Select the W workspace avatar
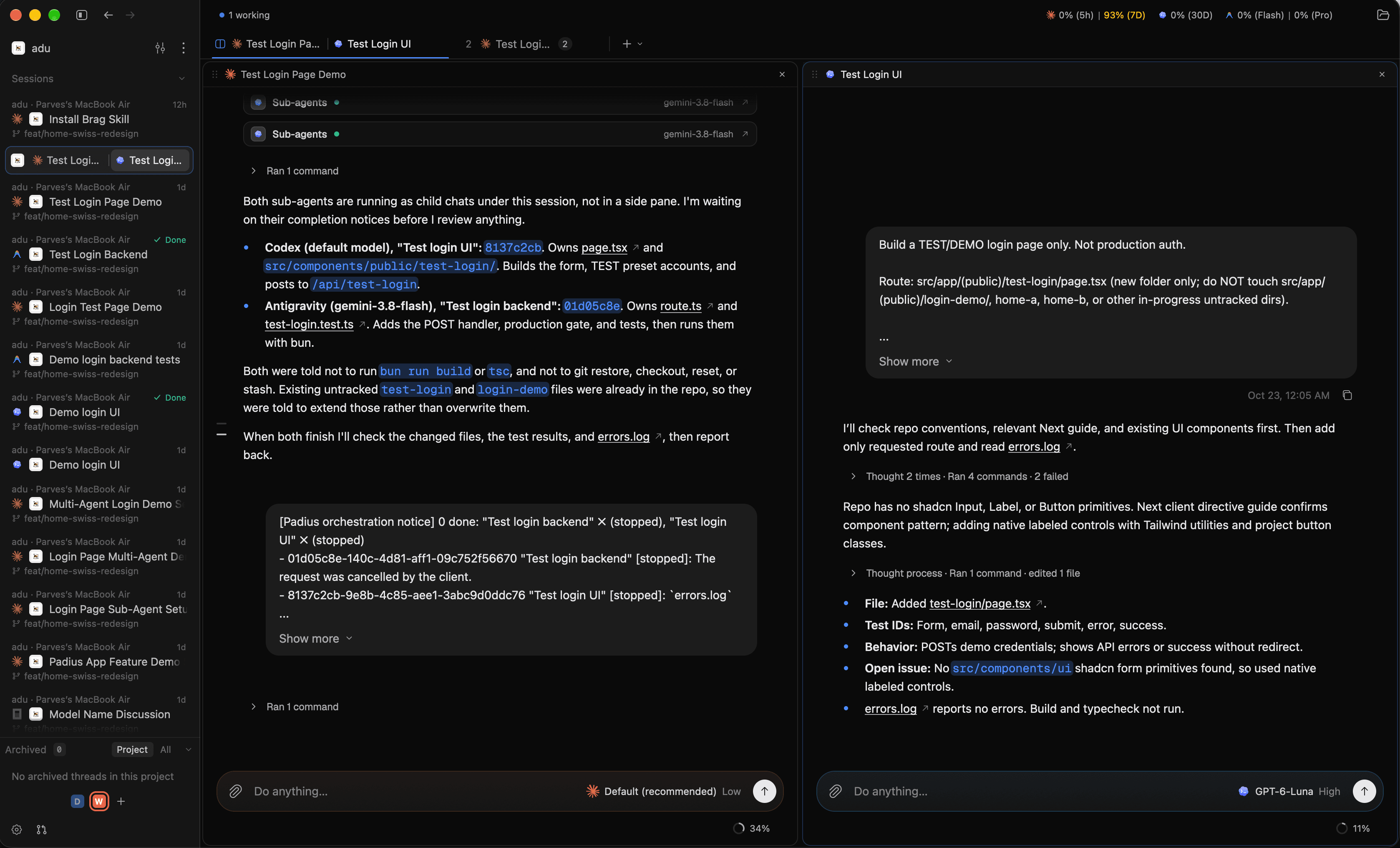1400x848 pixels. click(99, 801)
